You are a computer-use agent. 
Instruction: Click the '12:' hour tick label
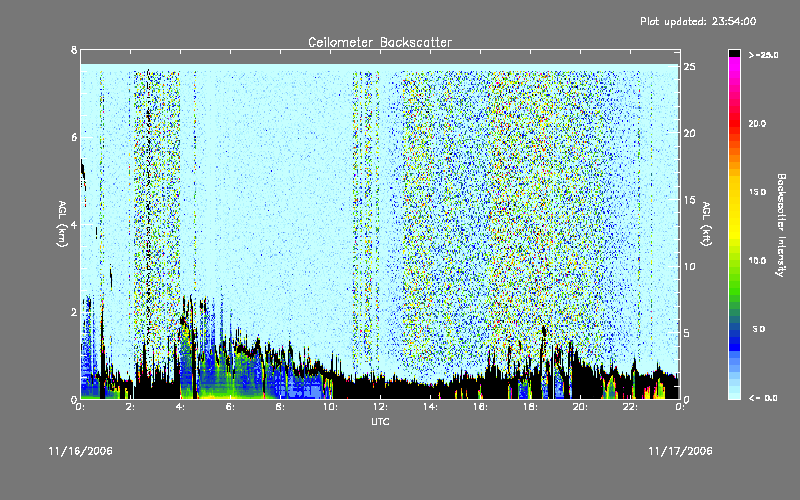tap(380, 407)
